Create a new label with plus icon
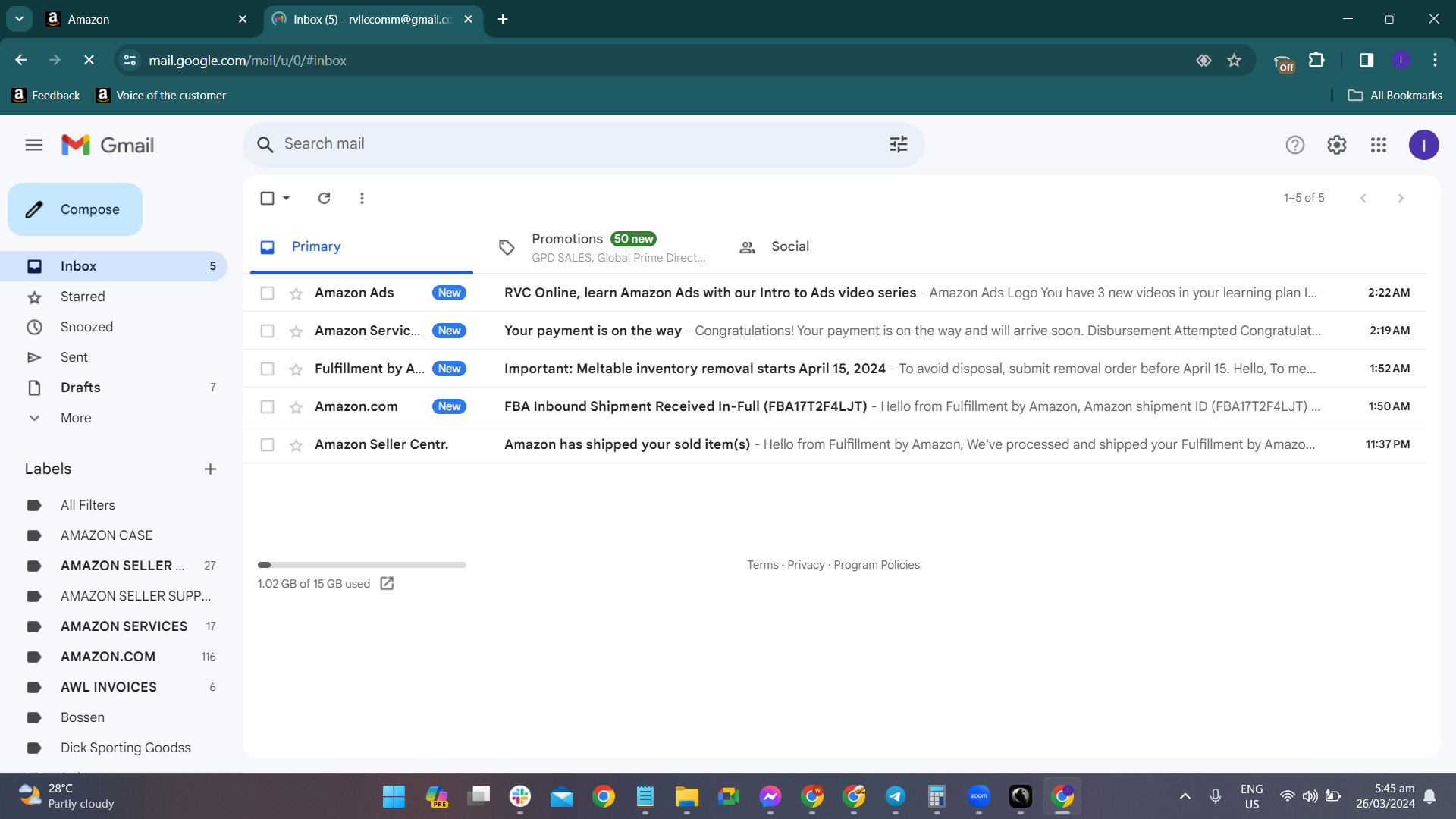Image resolution: width=1456 pixels, height=819 pixels. (210, 469)
